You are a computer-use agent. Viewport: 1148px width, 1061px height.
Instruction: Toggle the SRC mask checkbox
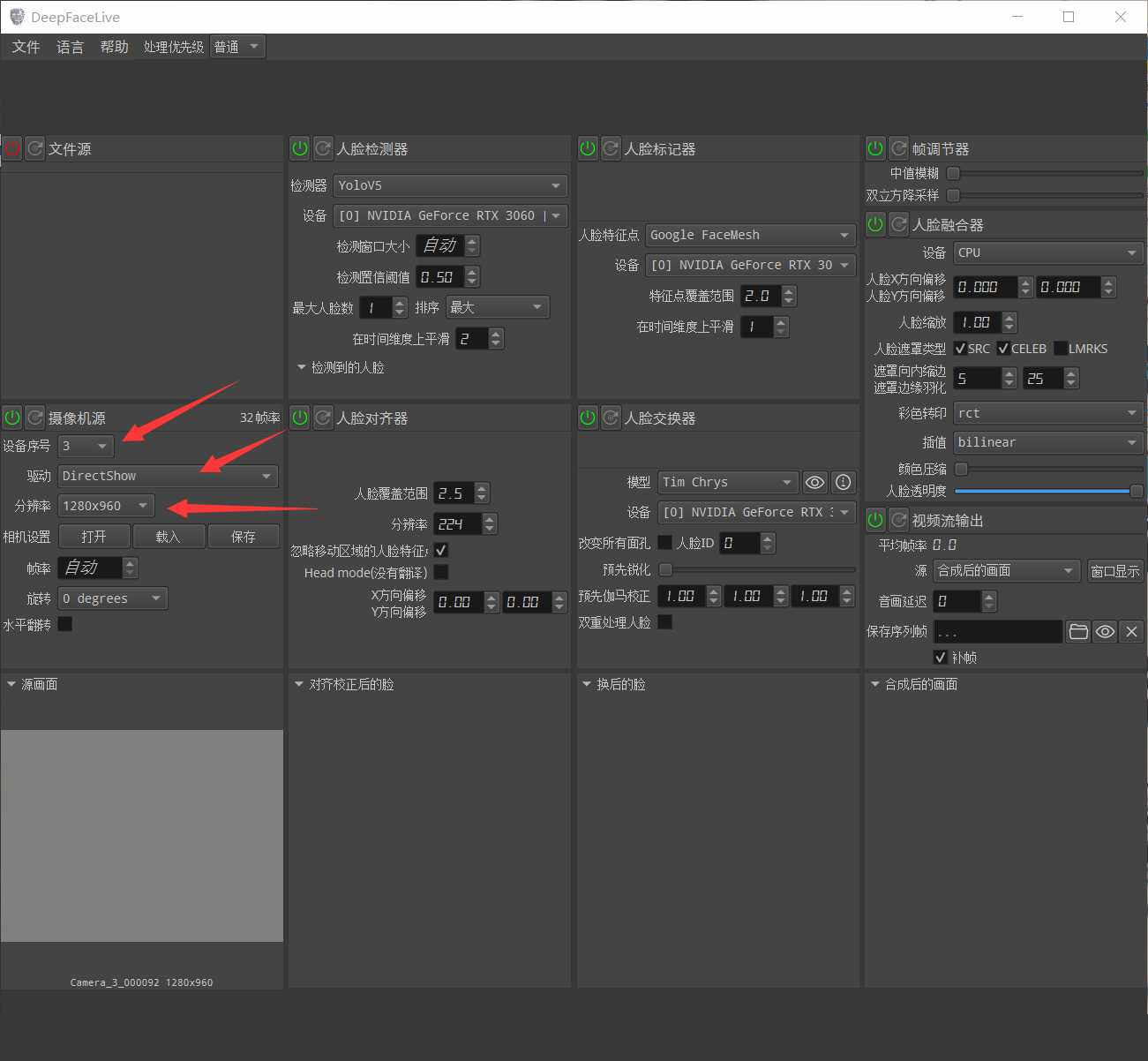click(x=960, y=348)
